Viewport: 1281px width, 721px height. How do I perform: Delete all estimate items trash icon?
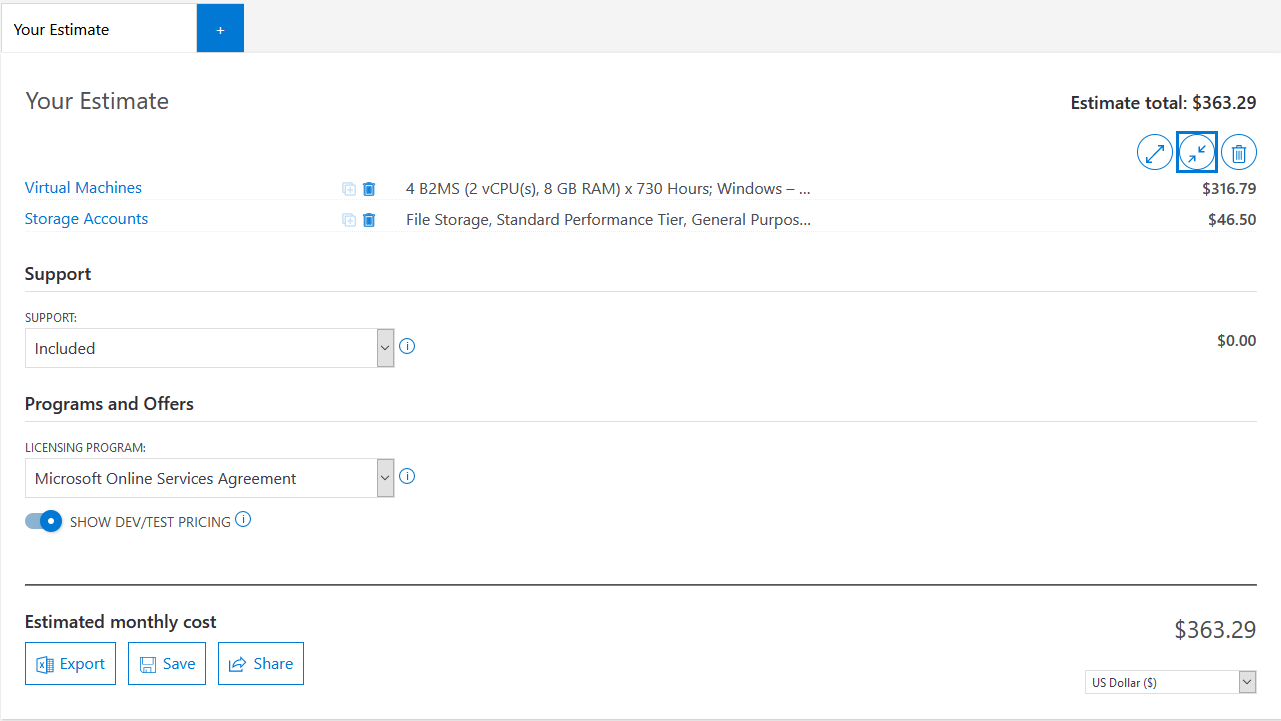pos(1239,153)
